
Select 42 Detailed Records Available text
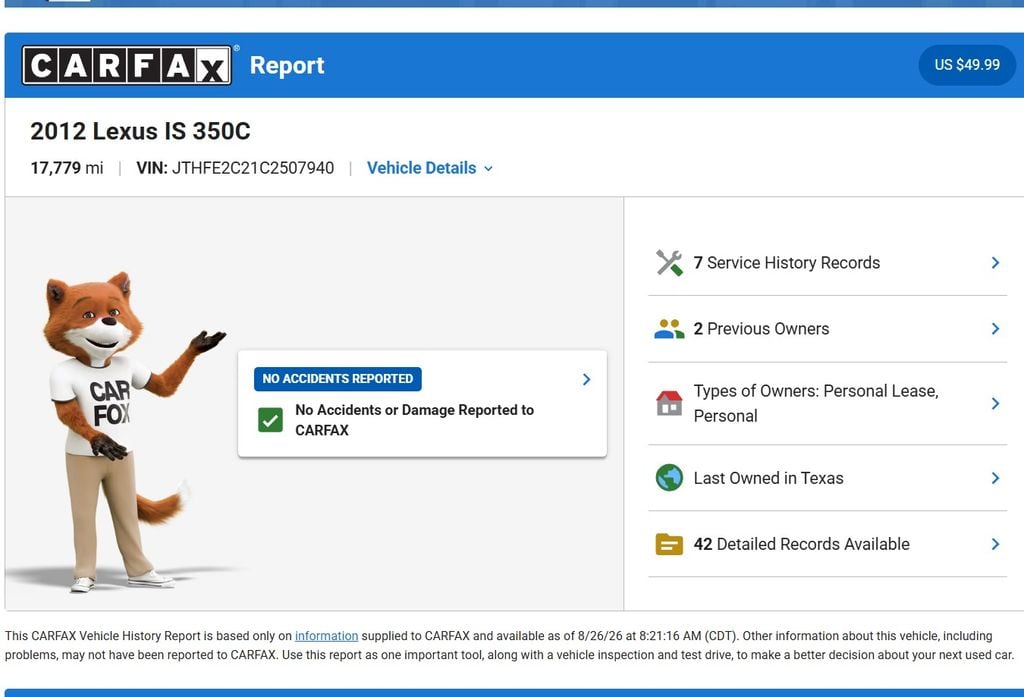[801, 544]
